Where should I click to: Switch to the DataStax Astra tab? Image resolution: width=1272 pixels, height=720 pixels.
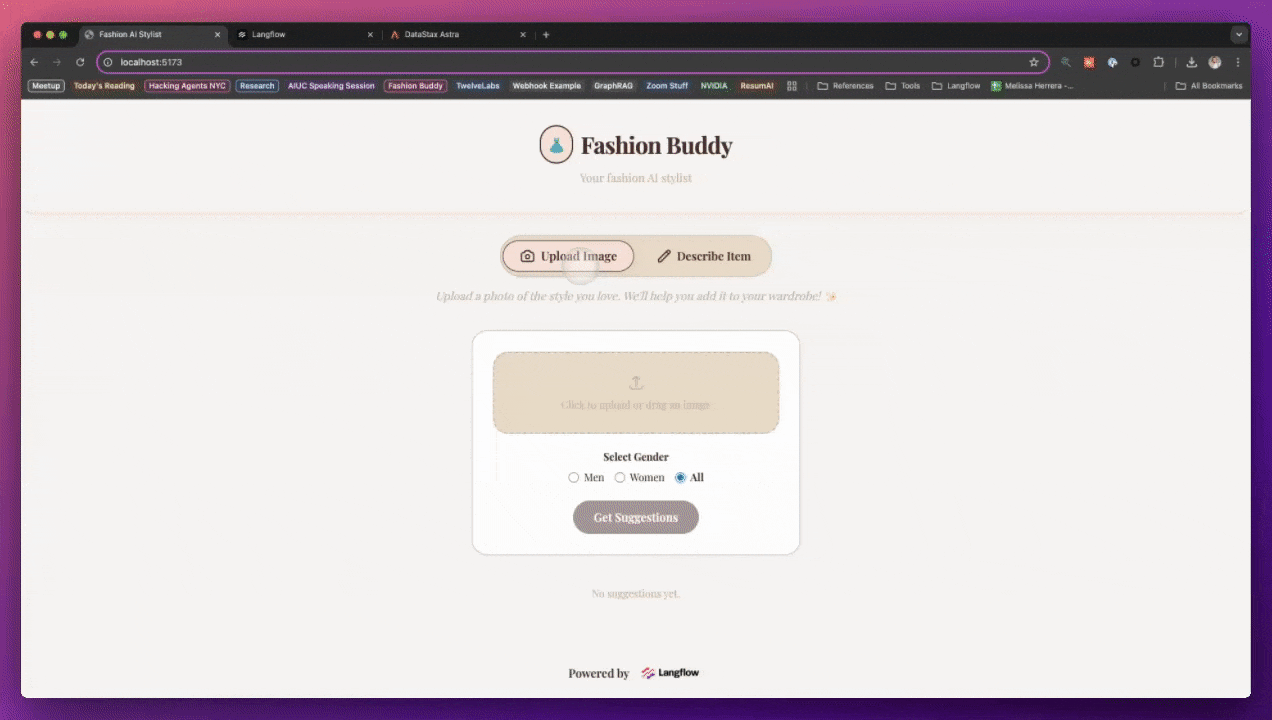[431, 34]
